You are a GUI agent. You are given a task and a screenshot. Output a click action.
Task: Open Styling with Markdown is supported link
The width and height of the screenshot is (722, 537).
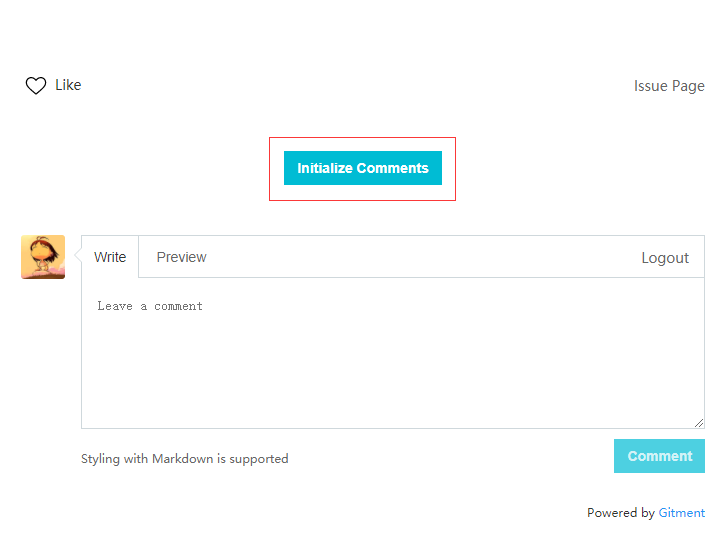[x=185, y=459]
